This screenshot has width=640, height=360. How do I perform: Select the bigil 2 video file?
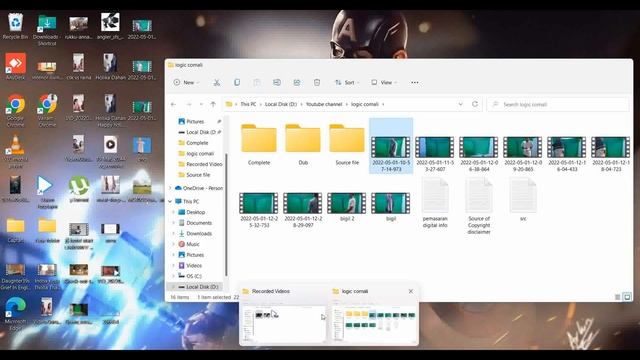pos(347,207)
